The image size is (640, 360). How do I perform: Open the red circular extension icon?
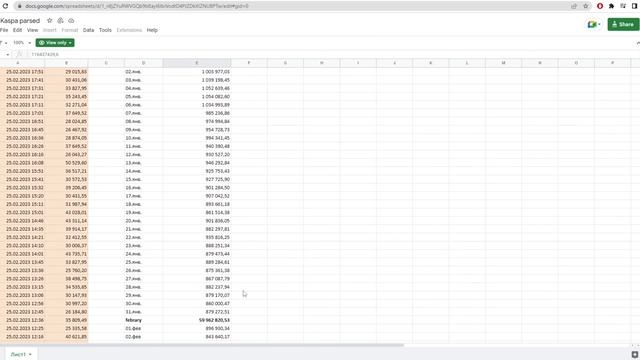click(600, 6)
